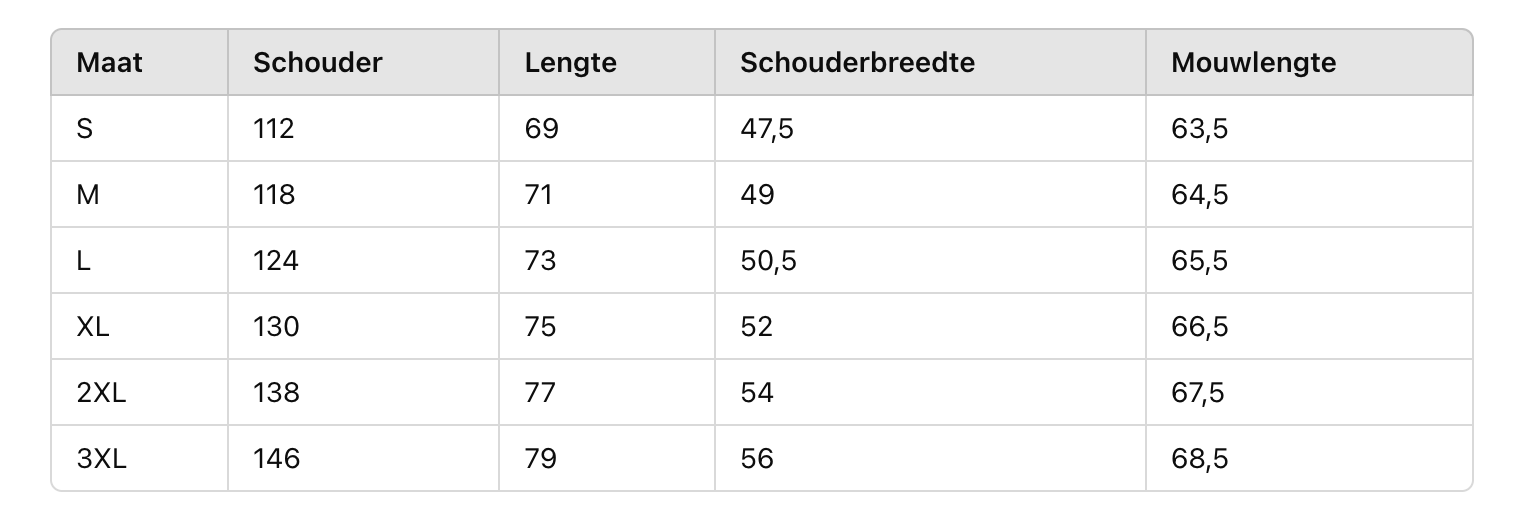Select the size M cell

coord(88,195)
